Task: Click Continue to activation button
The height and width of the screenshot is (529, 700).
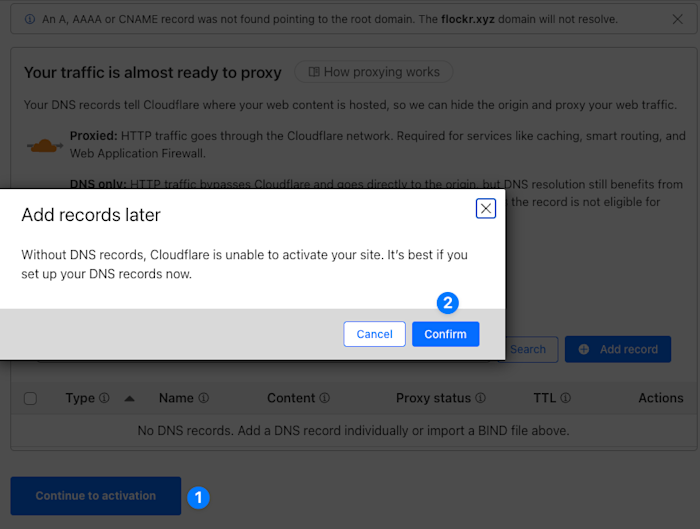Action: (x=96, y=496)
